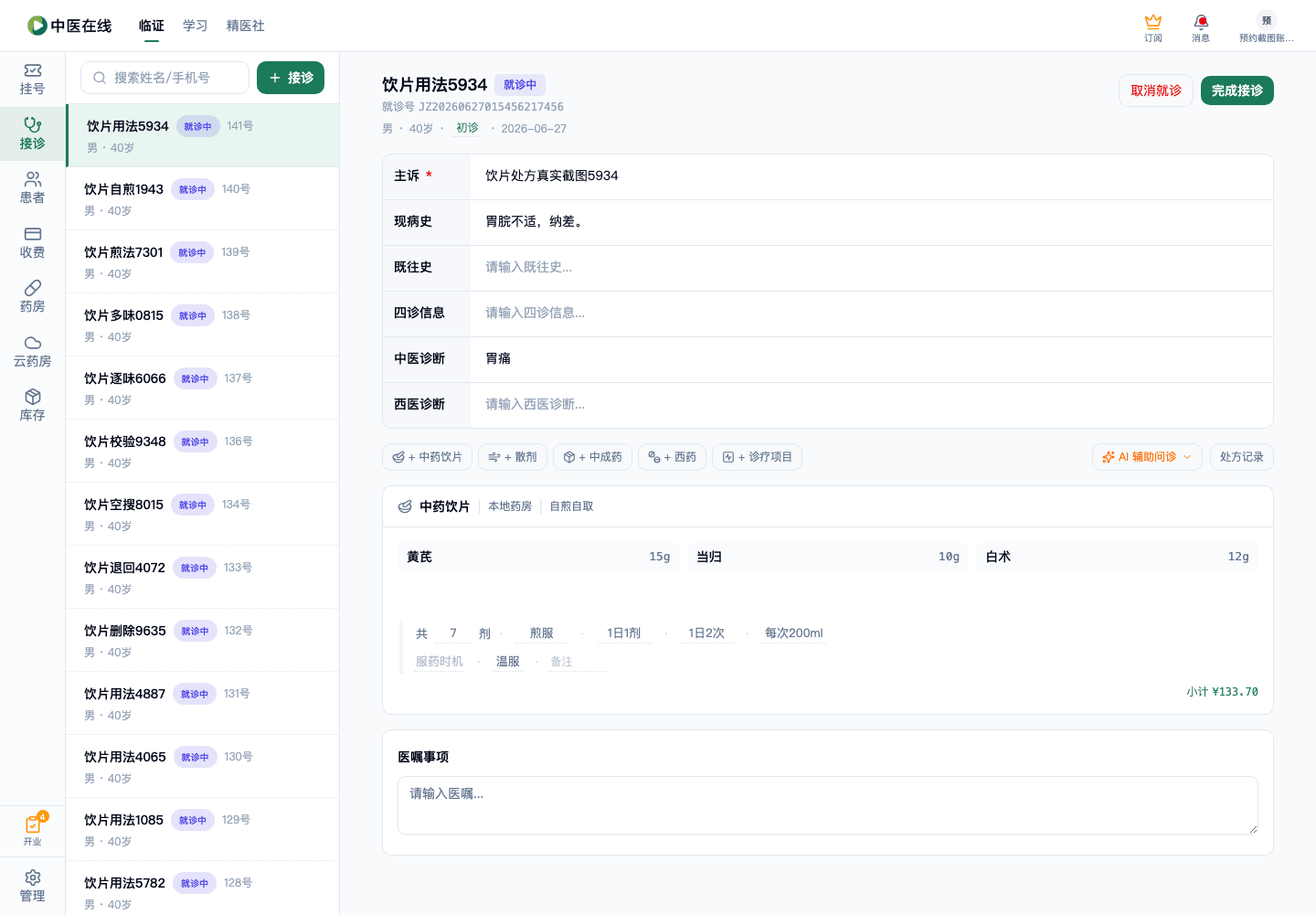
Task: Open the 药房 pharmacy sidebar icon
Action: 32,297
